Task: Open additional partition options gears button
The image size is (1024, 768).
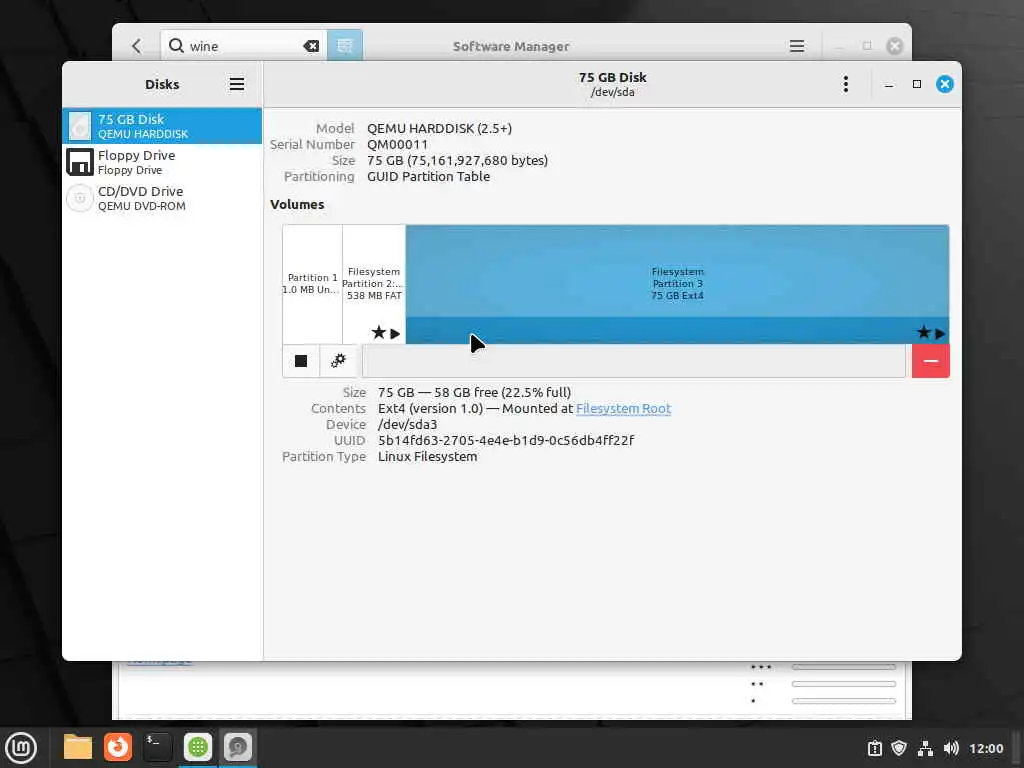Action: click(338, 361)
